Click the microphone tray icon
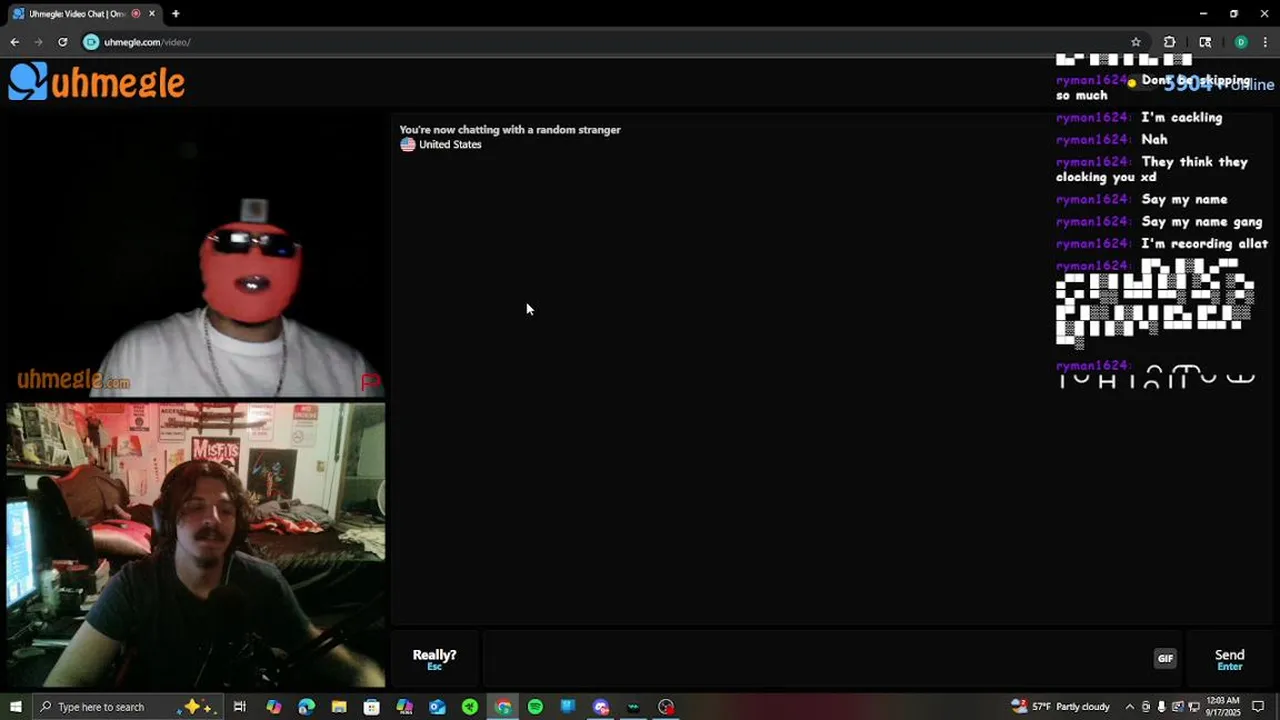Viewport: 1280px width, 720px height. click(1161, 707)
